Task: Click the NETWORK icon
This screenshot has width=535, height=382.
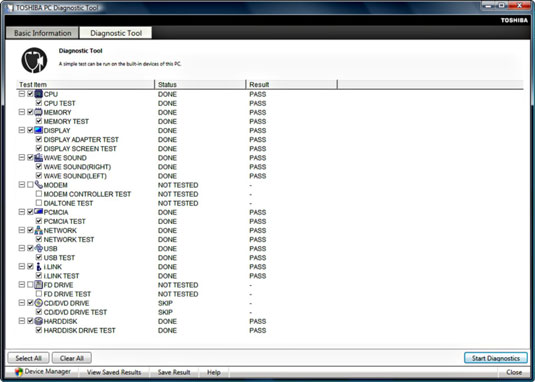Action: [39, 230]
